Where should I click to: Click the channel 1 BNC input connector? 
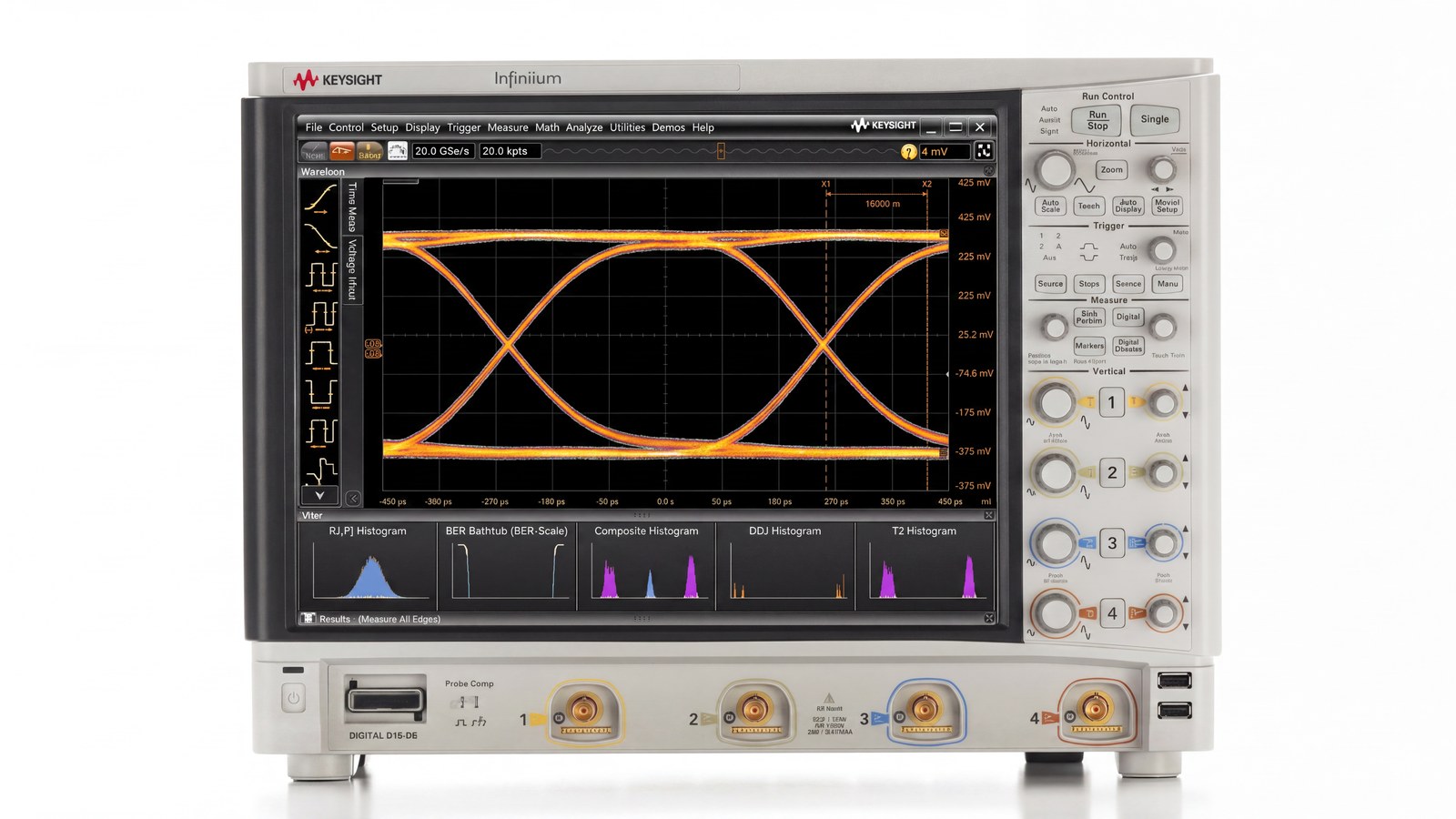click(583, 711)
